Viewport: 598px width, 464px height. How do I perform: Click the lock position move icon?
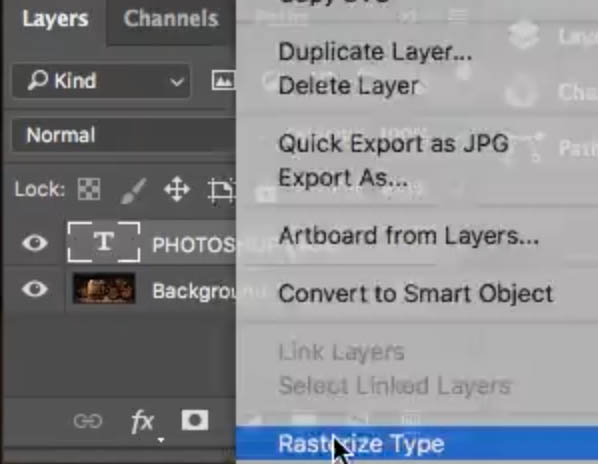177,189
